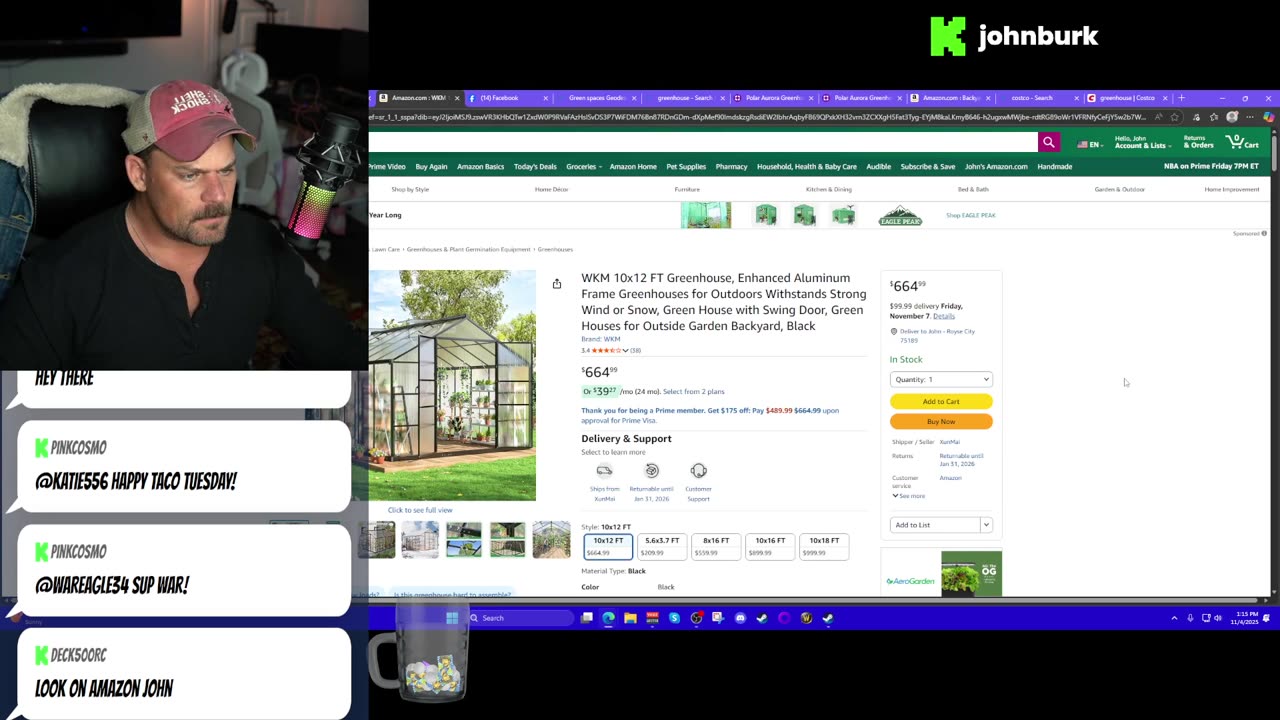Click the Eagle Peak brand logo banner
This screenshot has height=720, width=1280.
900,215
